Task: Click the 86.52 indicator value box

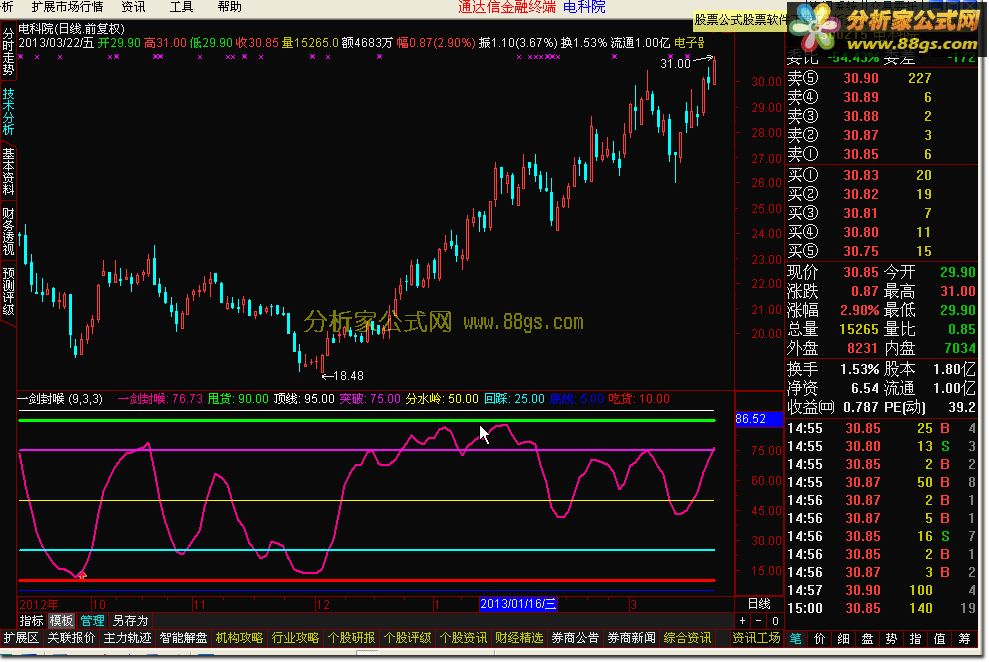Action: point(759,419)
